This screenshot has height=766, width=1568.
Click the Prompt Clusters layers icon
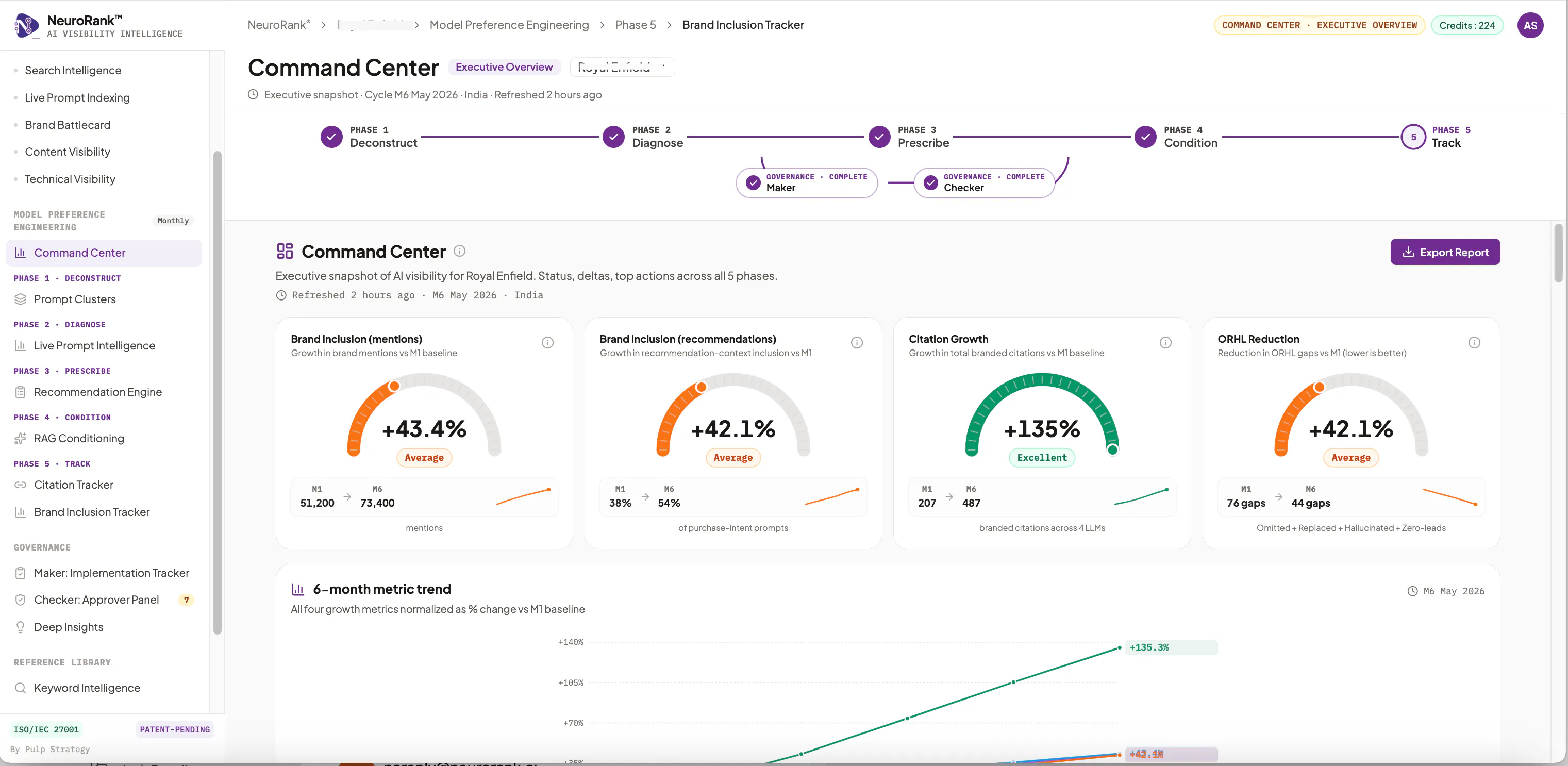(x=20, y=299)
